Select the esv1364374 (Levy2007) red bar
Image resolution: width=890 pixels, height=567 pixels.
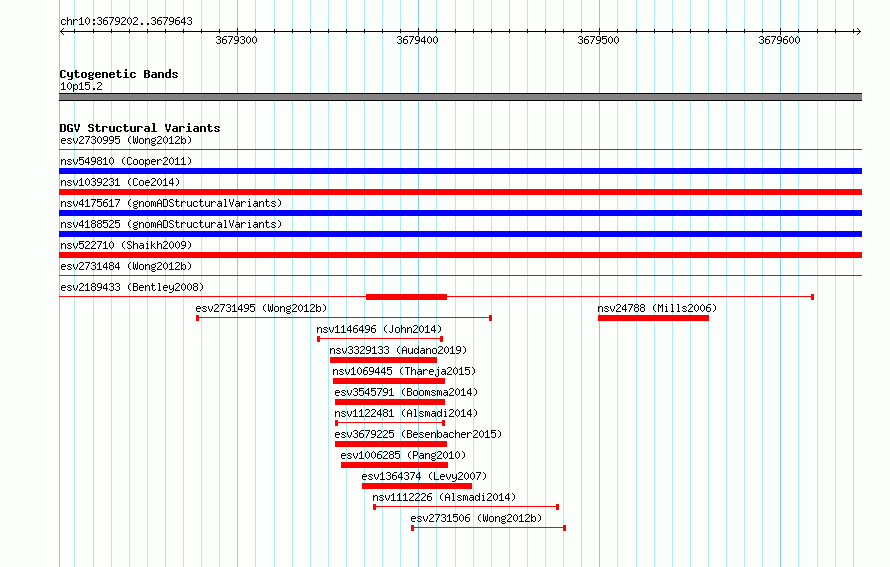click(417, 486)
